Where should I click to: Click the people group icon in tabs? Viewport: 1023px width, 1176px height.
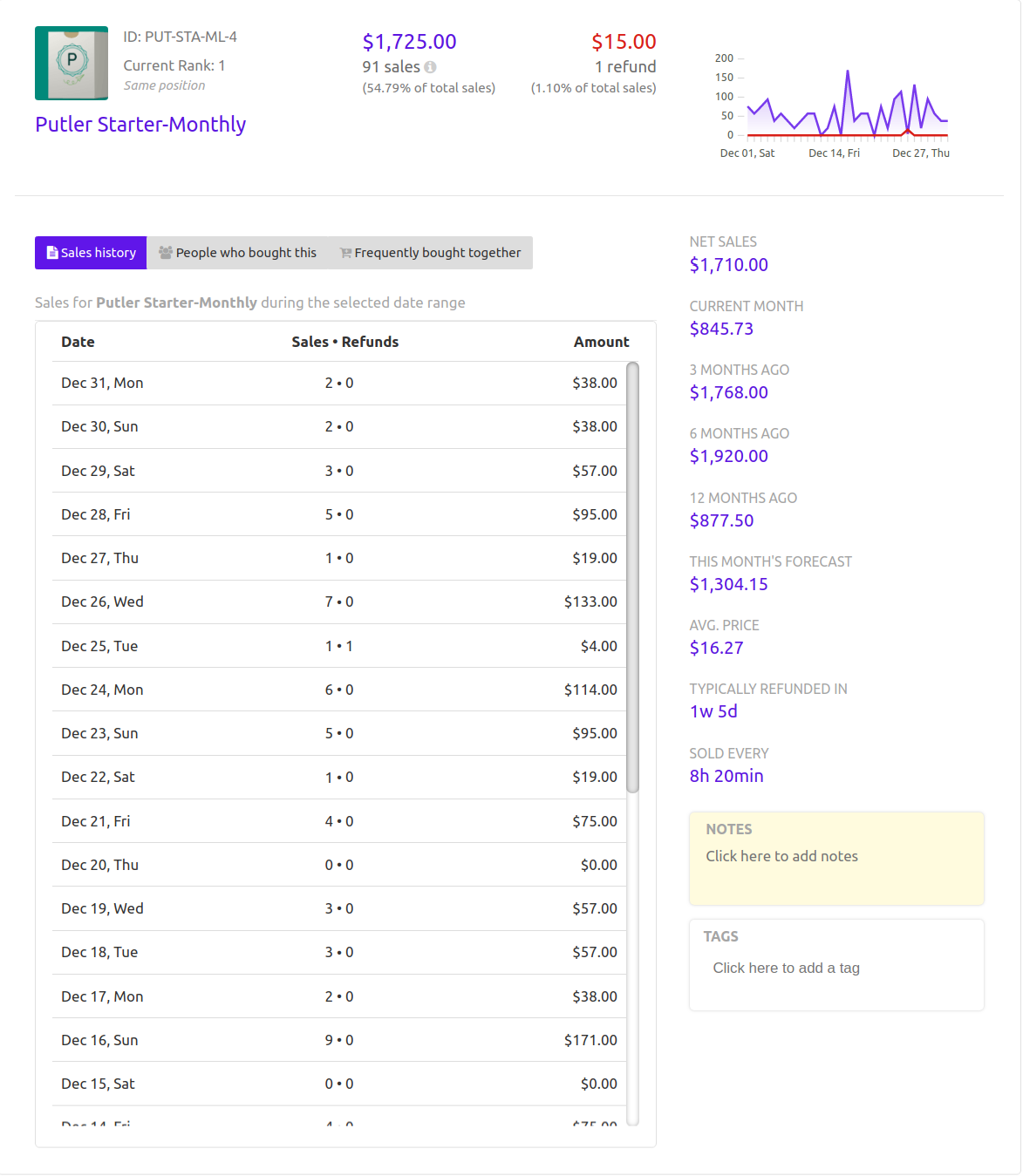tap(166, 253)
